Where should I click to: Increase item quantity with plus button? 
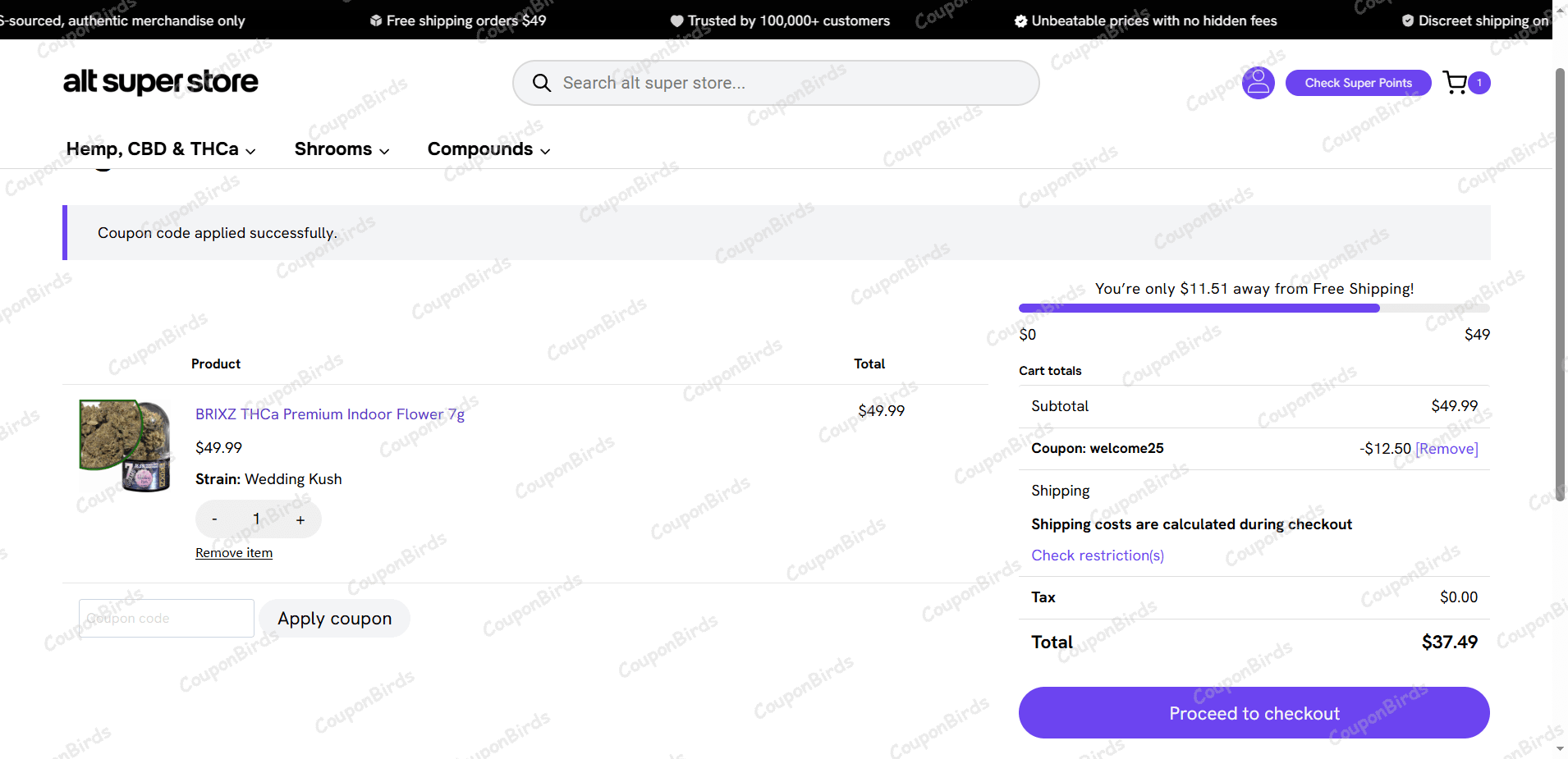[x=300, y=519]
